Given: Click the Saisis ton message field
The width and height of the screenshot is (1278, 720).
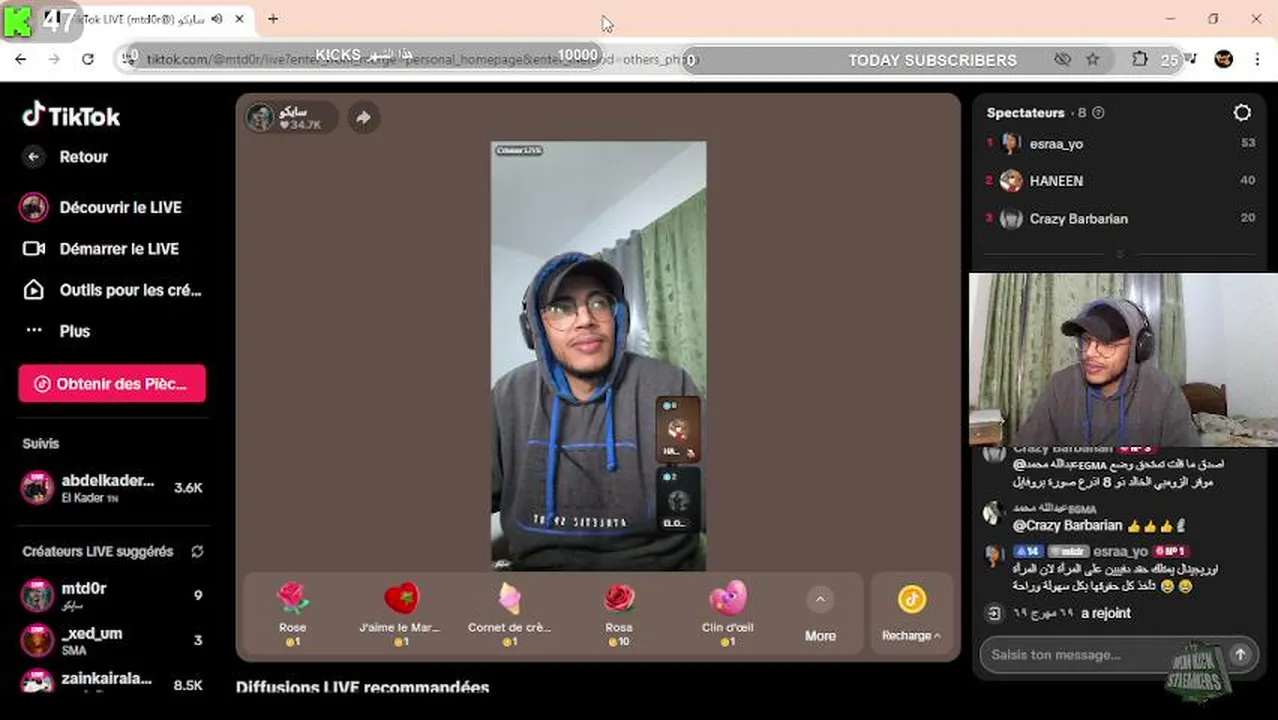Looking at the screenshot, I should (1100, 655).
